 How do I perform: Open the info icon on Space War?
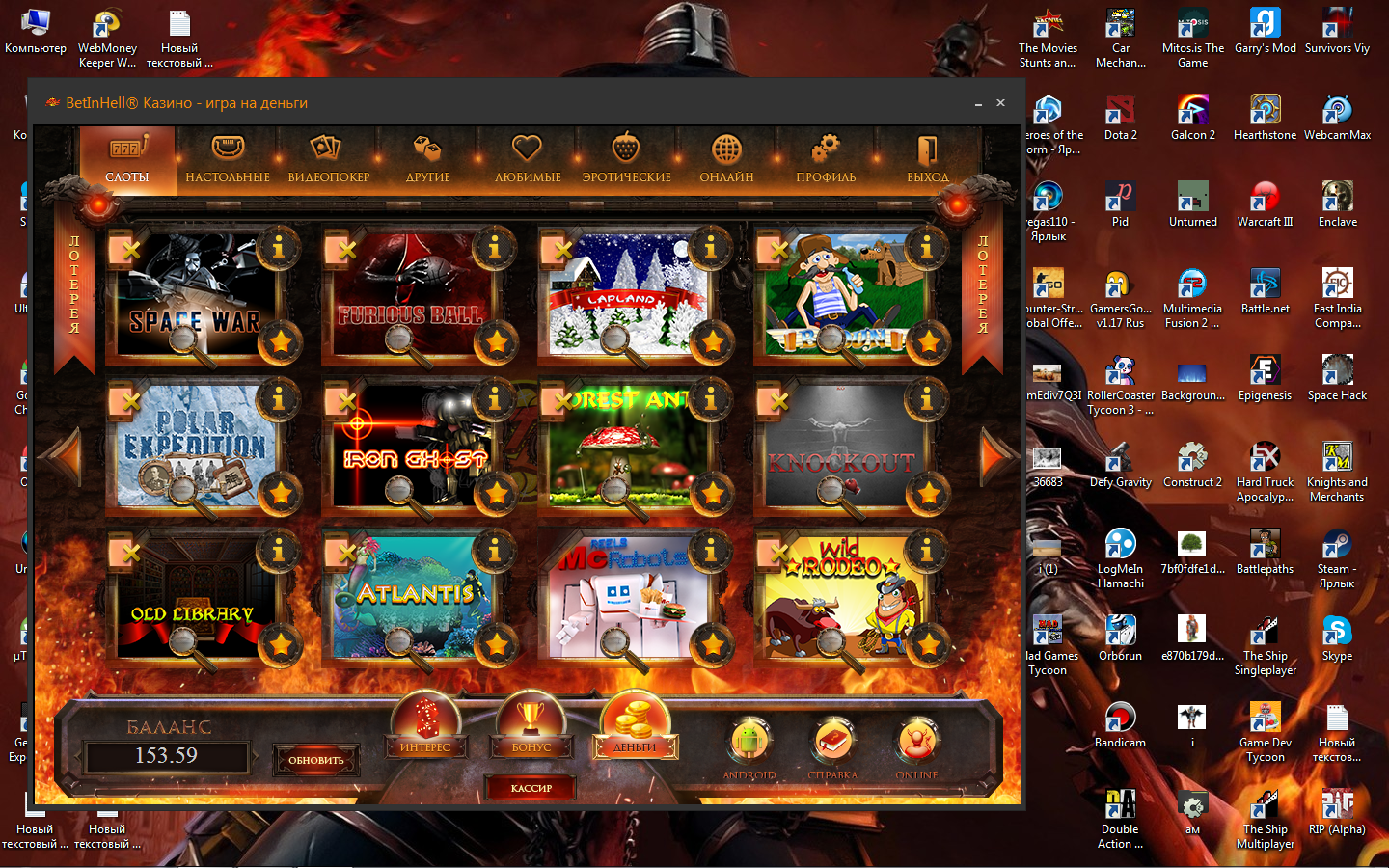[278, 249]
